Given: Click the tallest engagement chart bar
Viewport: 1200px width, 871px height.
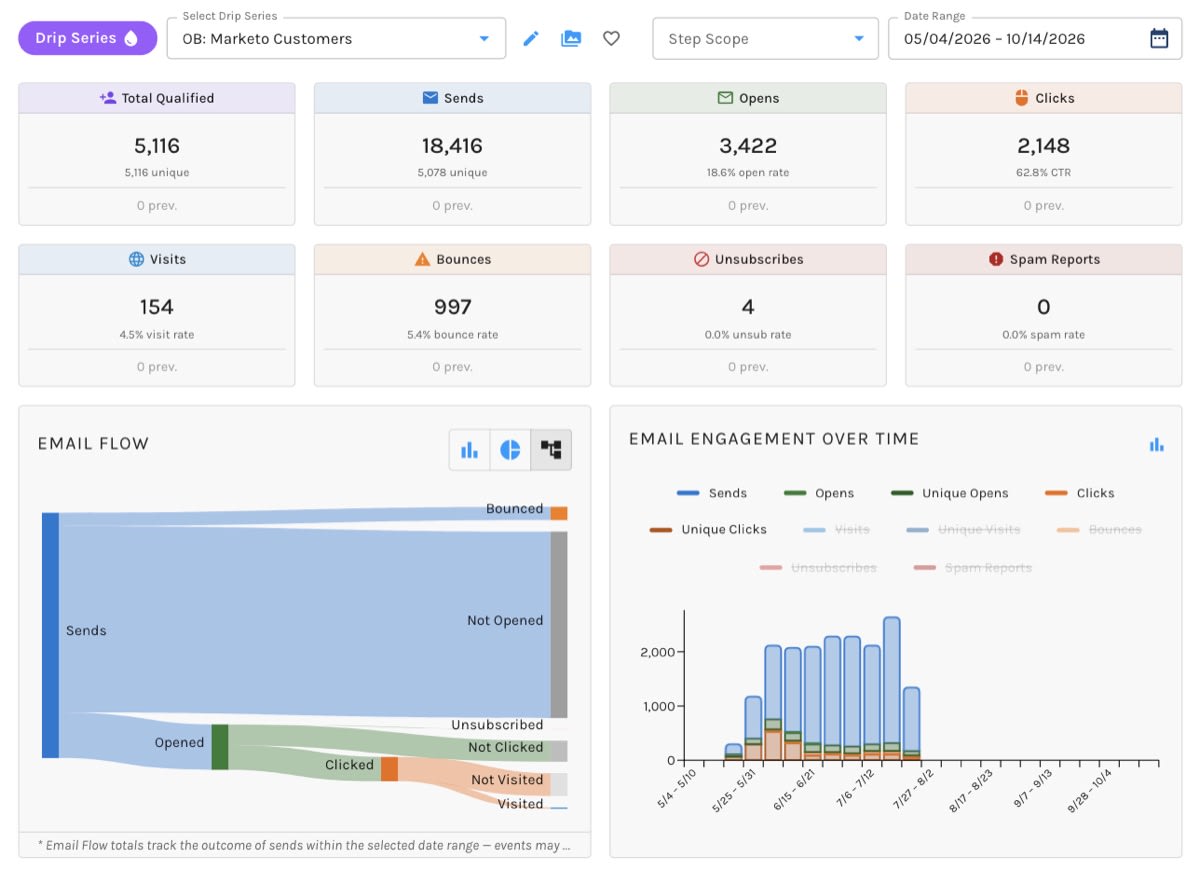Looking at the screenshot, I should pyautogui.click(x=892, y=689).
